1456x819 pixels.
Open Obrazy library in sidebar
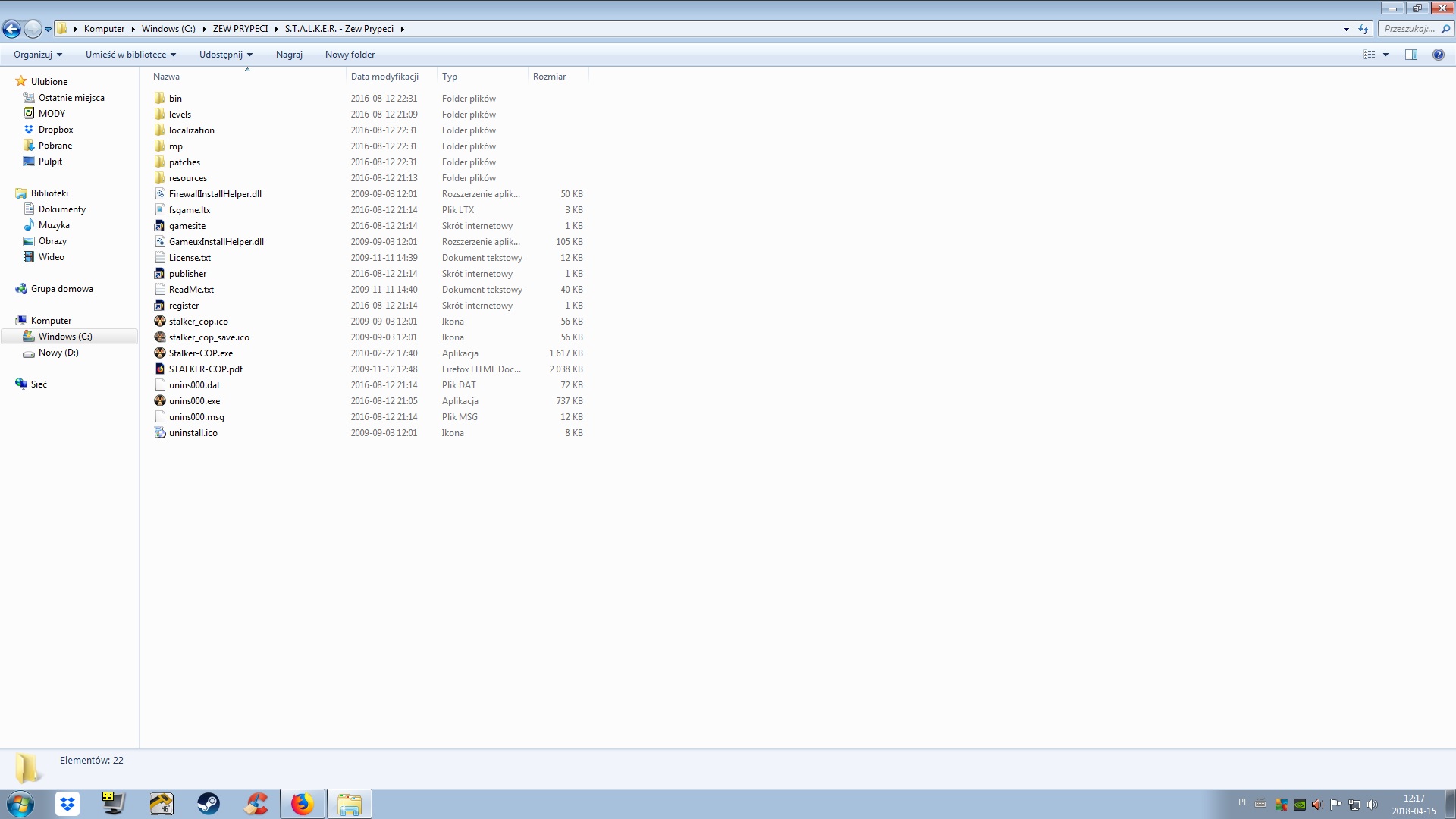(x=52, y=241)
